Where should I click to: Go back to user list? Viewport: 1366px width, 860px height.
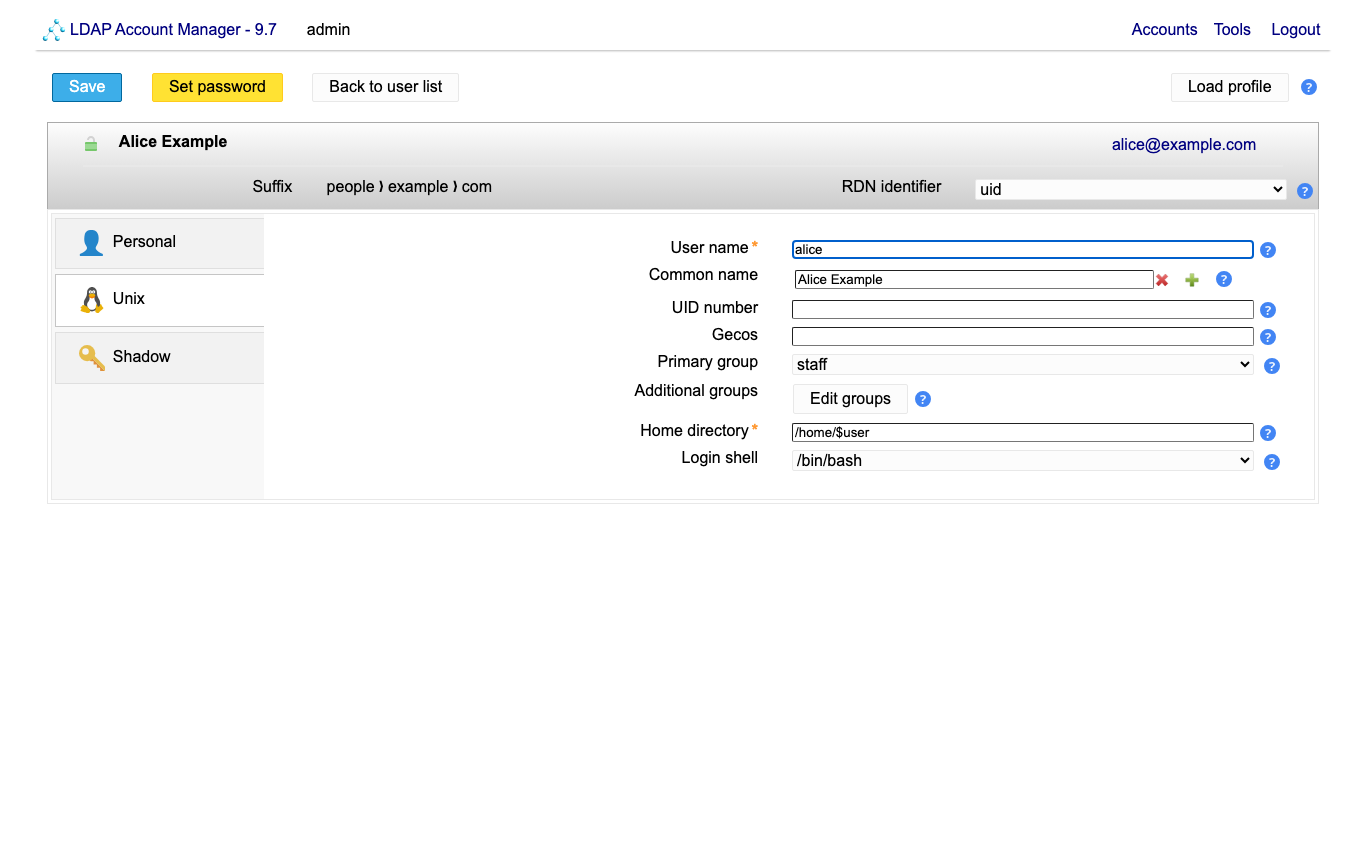click(385, 87)
